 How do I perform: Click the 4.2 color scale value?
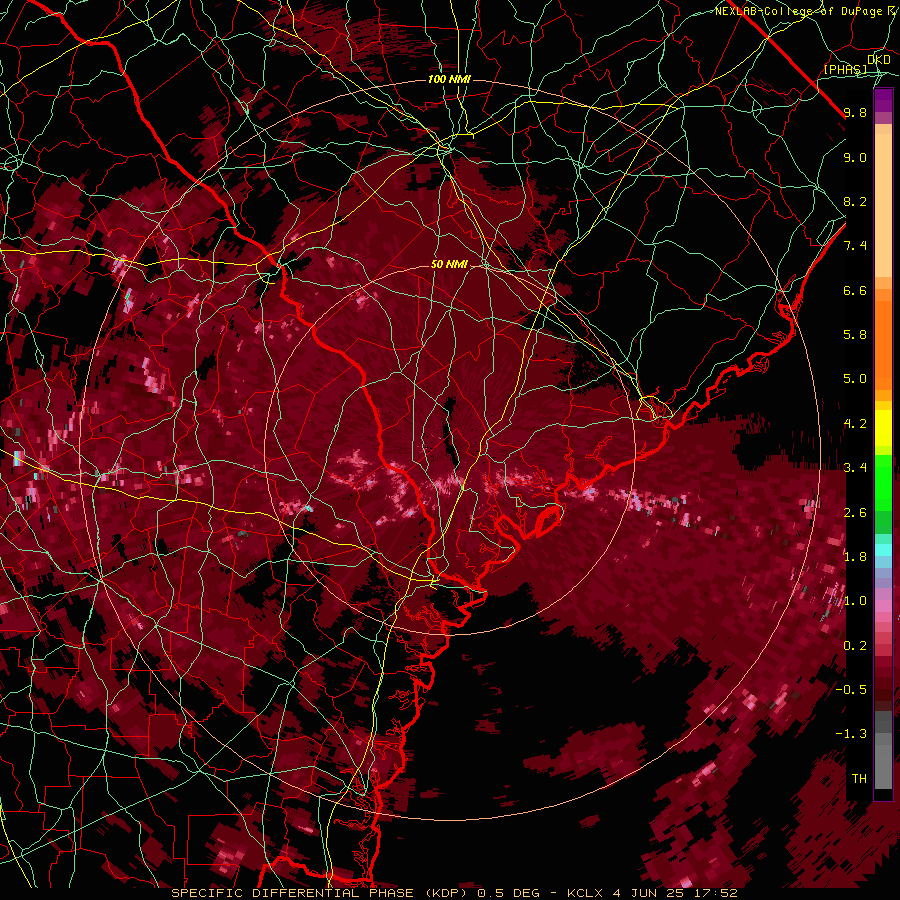click(855, 424)
